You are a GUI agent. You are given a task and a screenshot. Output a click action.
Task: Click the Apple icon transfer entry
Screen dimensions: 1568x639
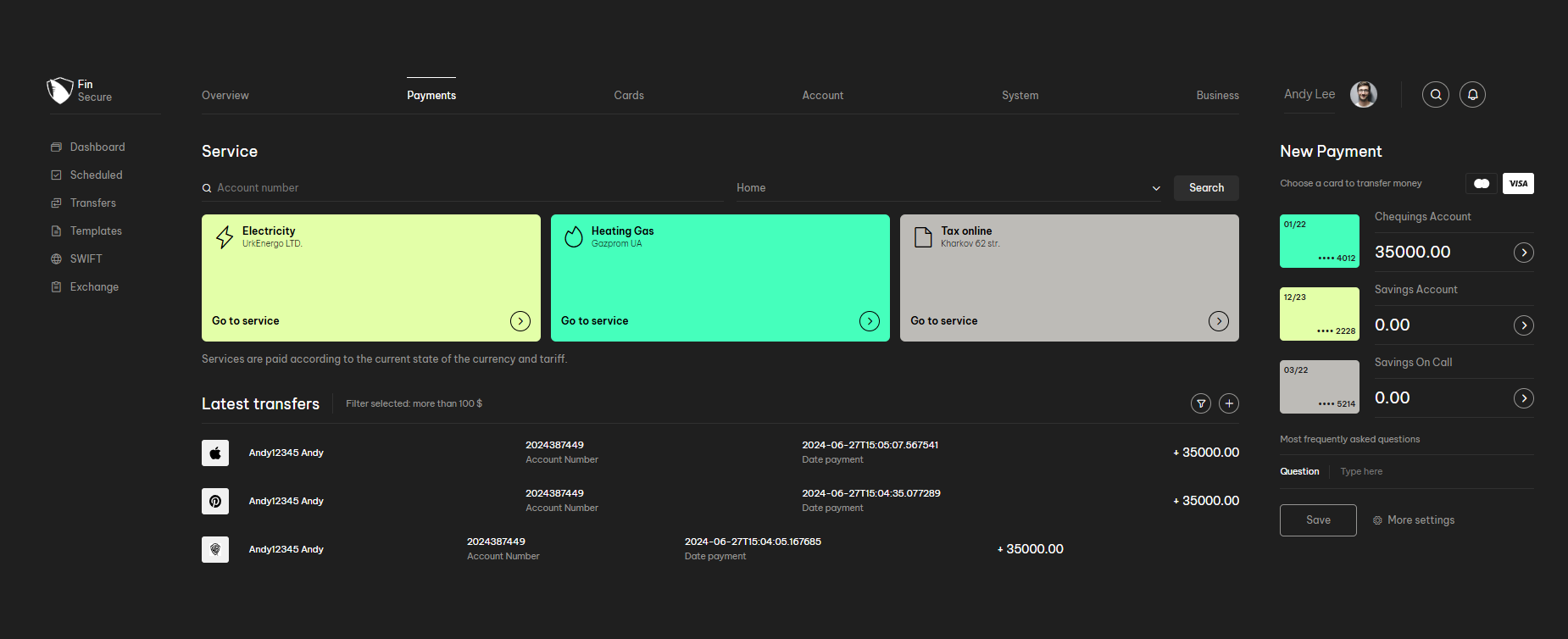tap(215, 453)
